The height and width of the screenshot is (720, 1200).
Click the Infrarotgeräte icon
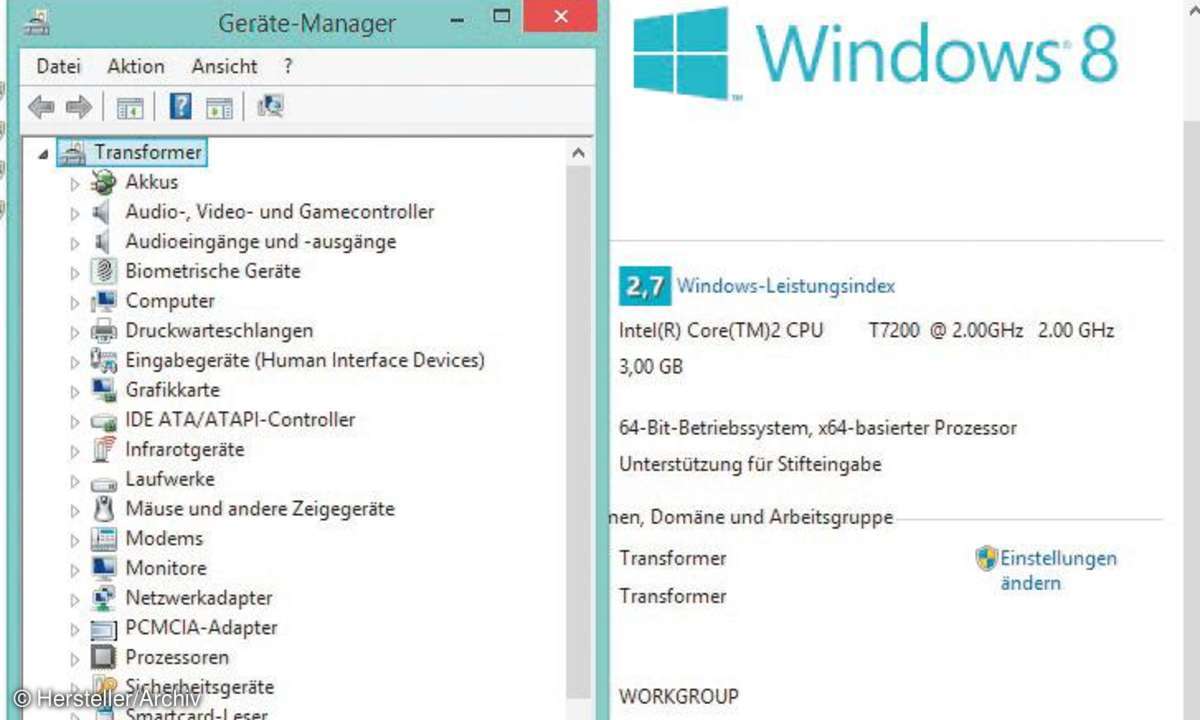[103, 450]
